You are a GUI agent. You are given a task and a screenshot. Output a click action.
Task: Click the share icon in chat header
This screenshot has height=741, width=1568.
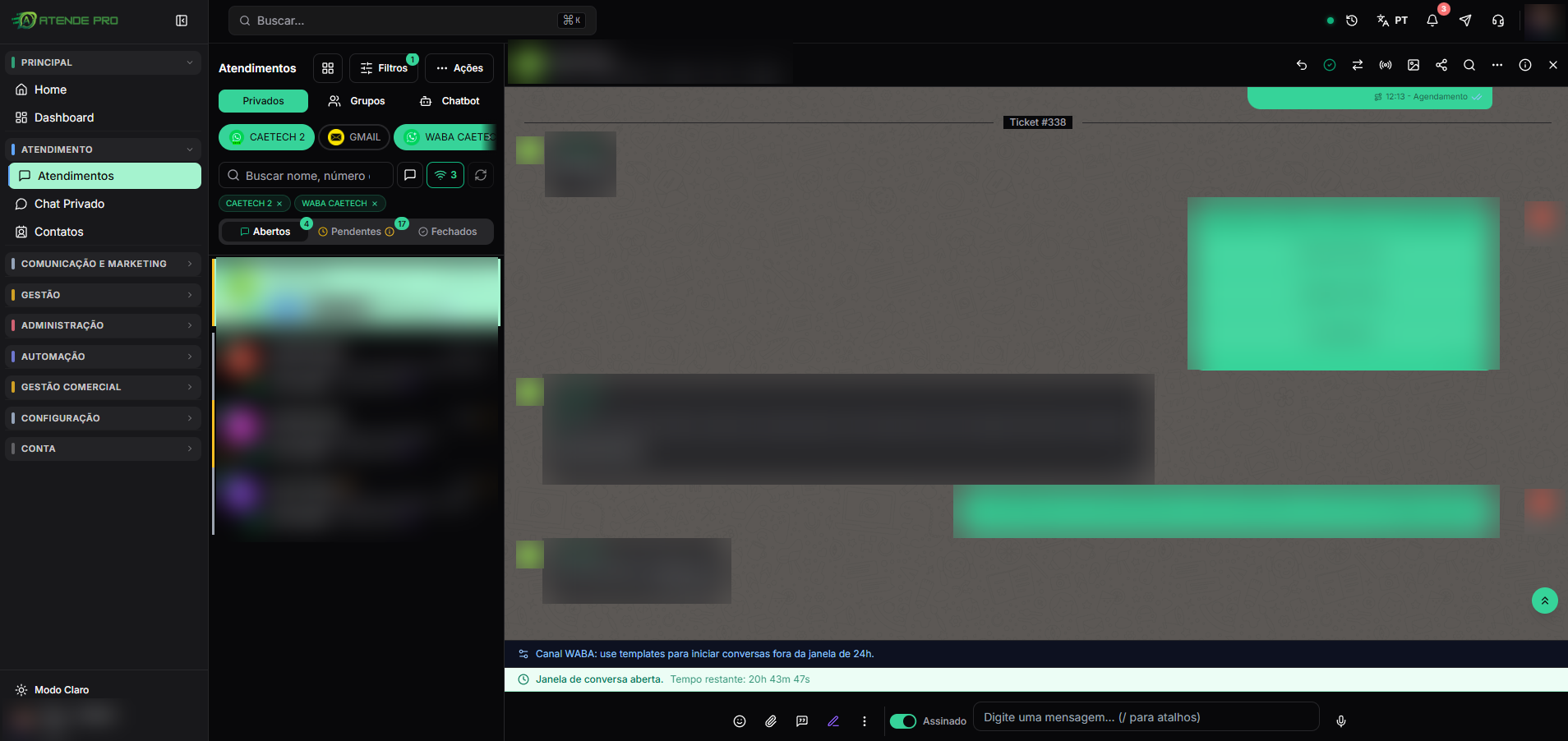1441,65
